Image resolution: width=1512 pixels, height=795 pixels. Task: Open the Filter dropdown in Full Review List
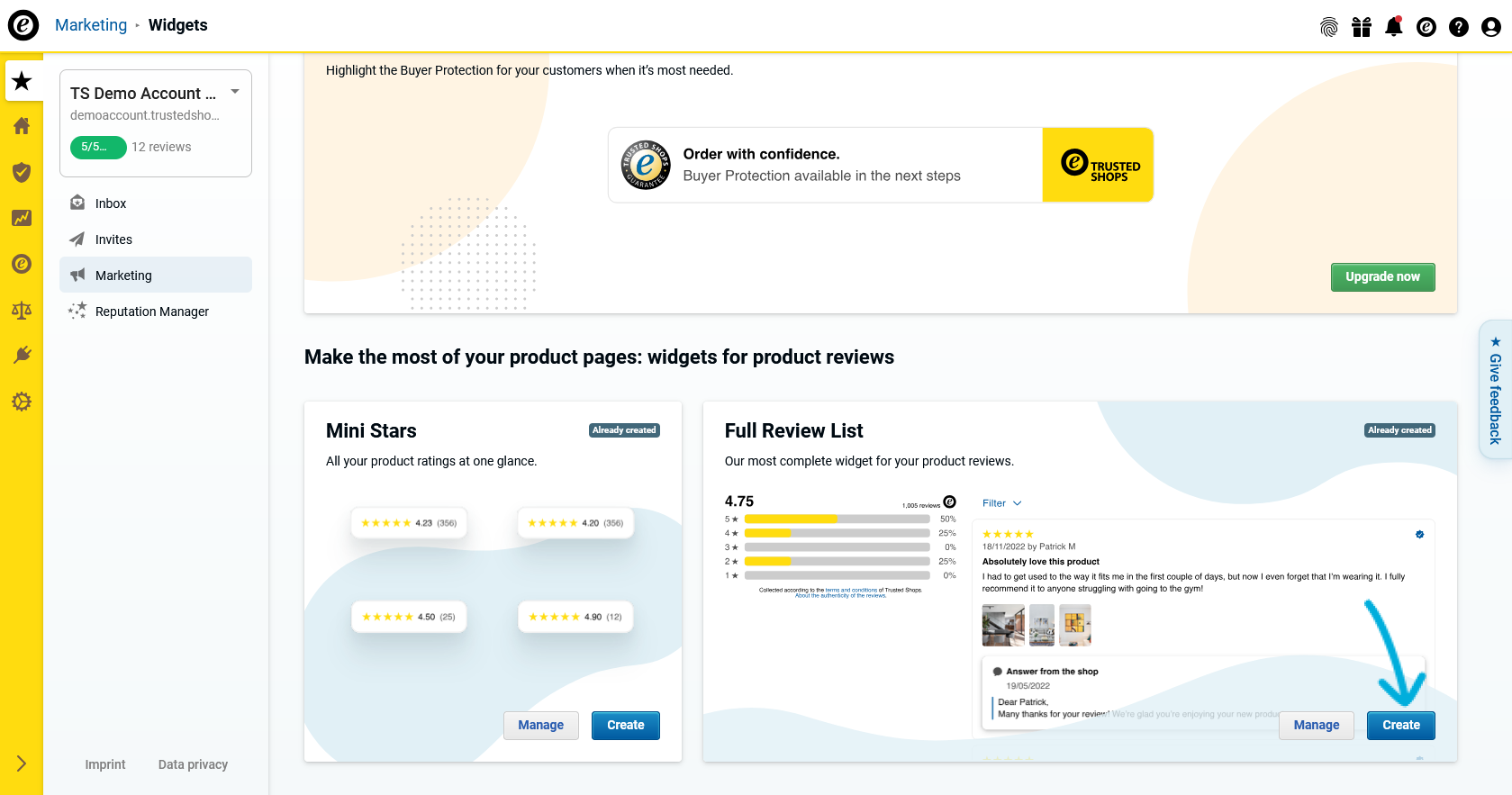pyautogui.click(x=1001, y=503)
